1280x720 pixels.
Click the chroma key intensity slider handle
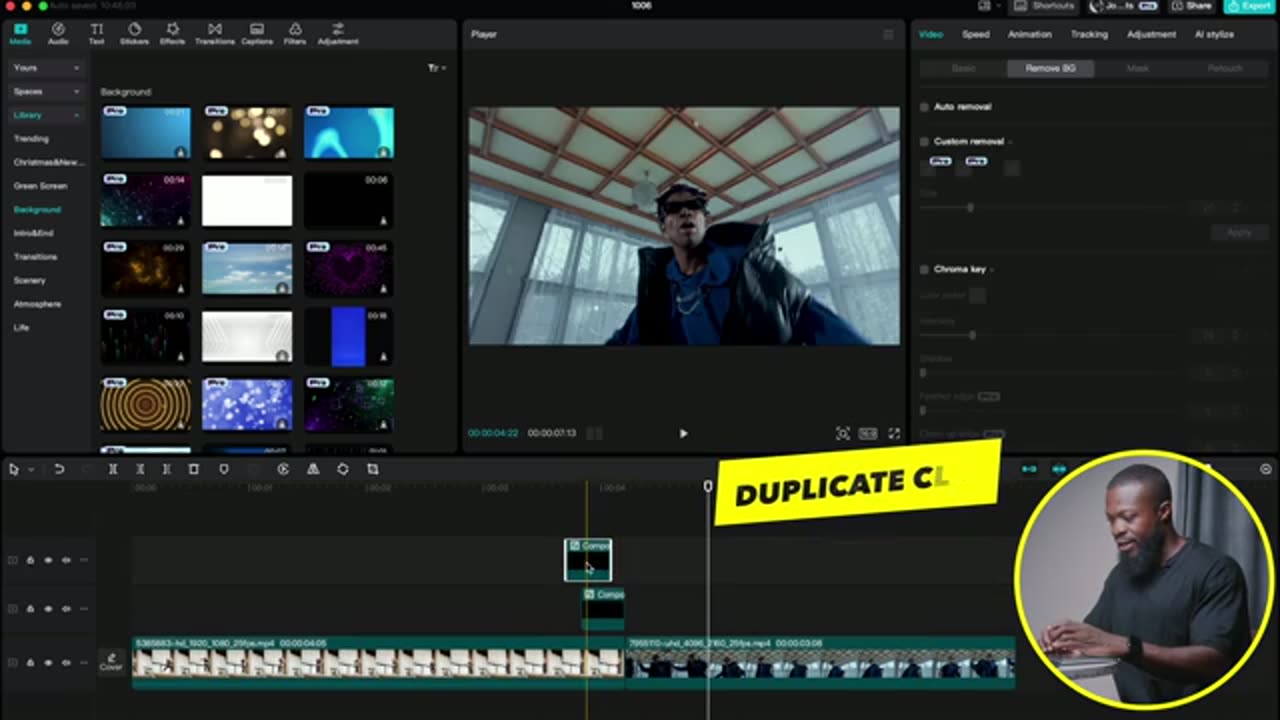[972, 335]
